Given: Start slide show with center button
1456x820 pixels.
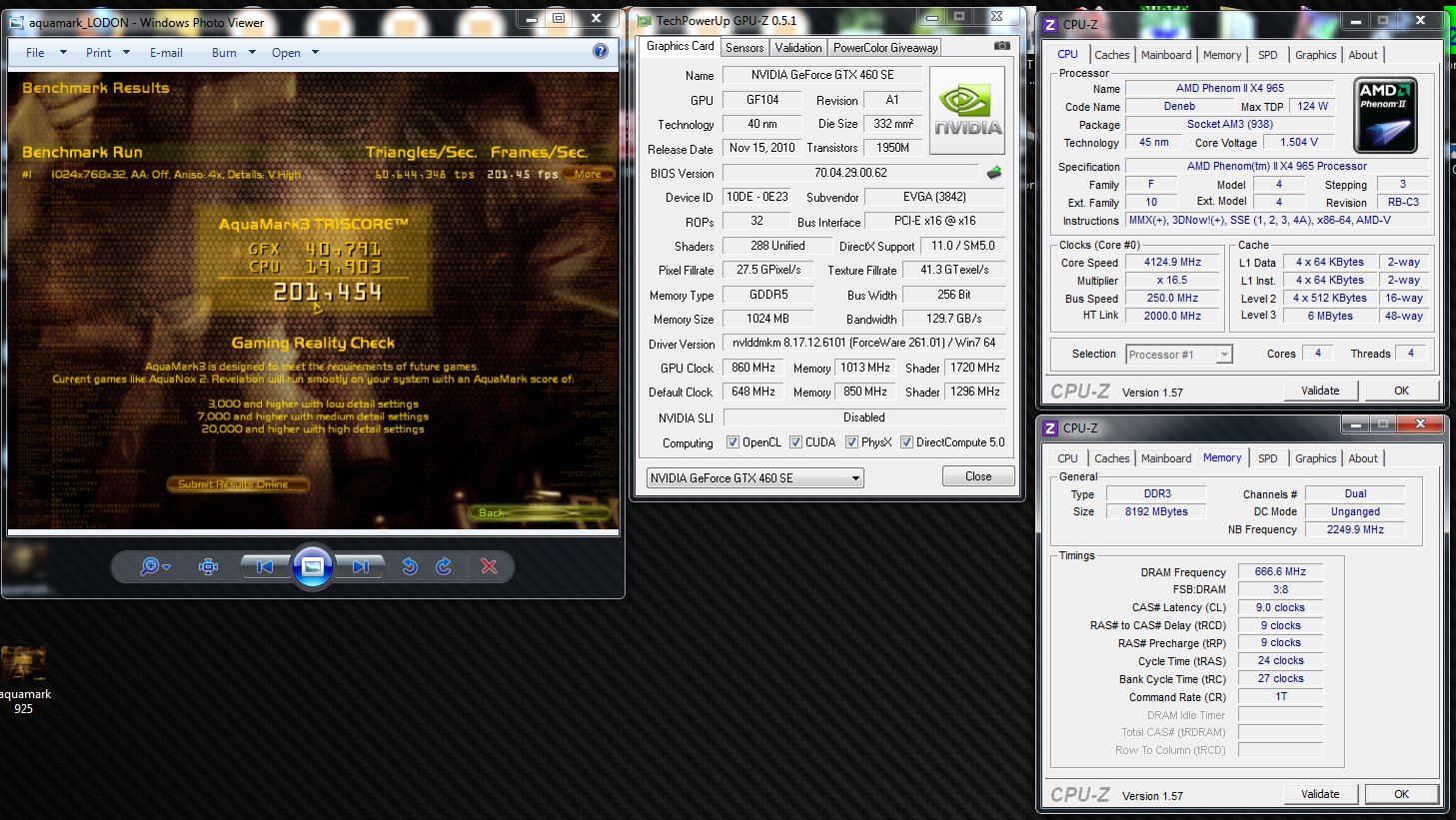Looking at the screenshot, I should 312,566.
